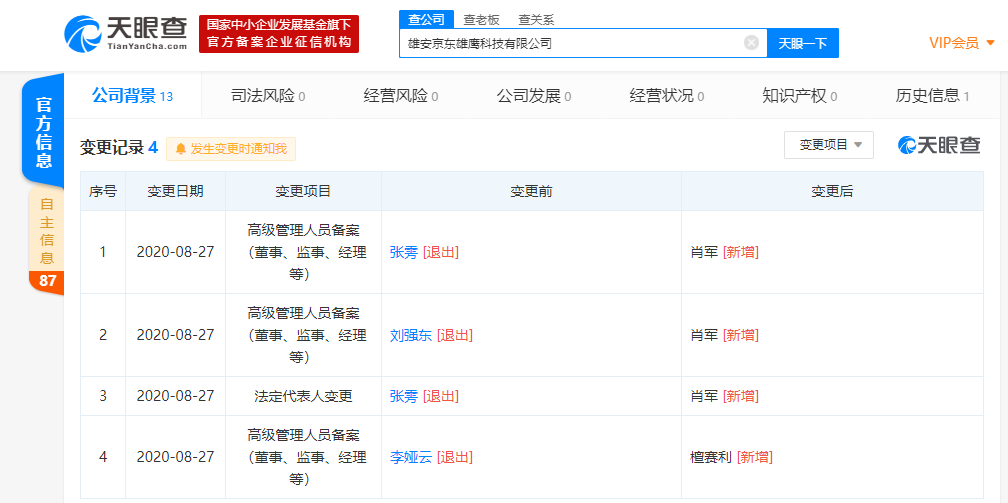
Task: Select the 自主信息 side tab
Action: pyautogui.click(x=46, y=230)
